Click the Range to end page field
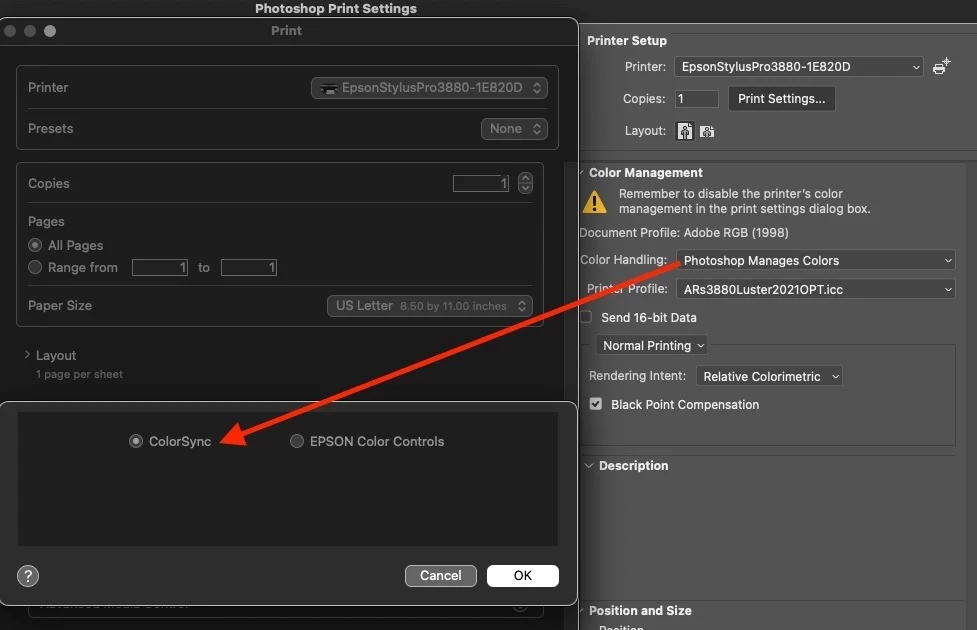 click(249, 267)
